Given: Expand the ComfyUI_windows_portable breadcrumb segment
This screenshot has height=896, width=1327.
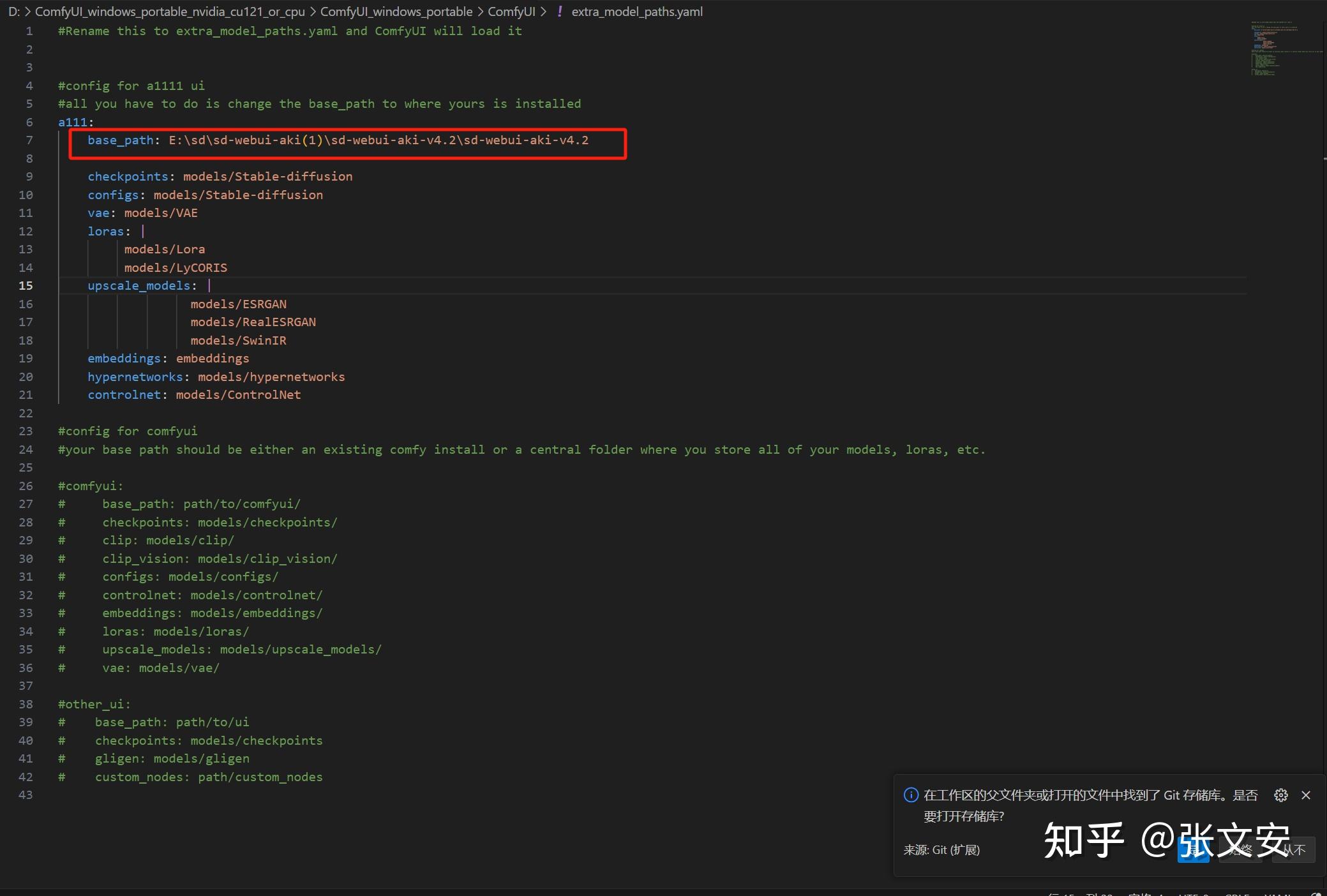Looking at the screenshot, I should pyautogui.click(x=396, y=11).
